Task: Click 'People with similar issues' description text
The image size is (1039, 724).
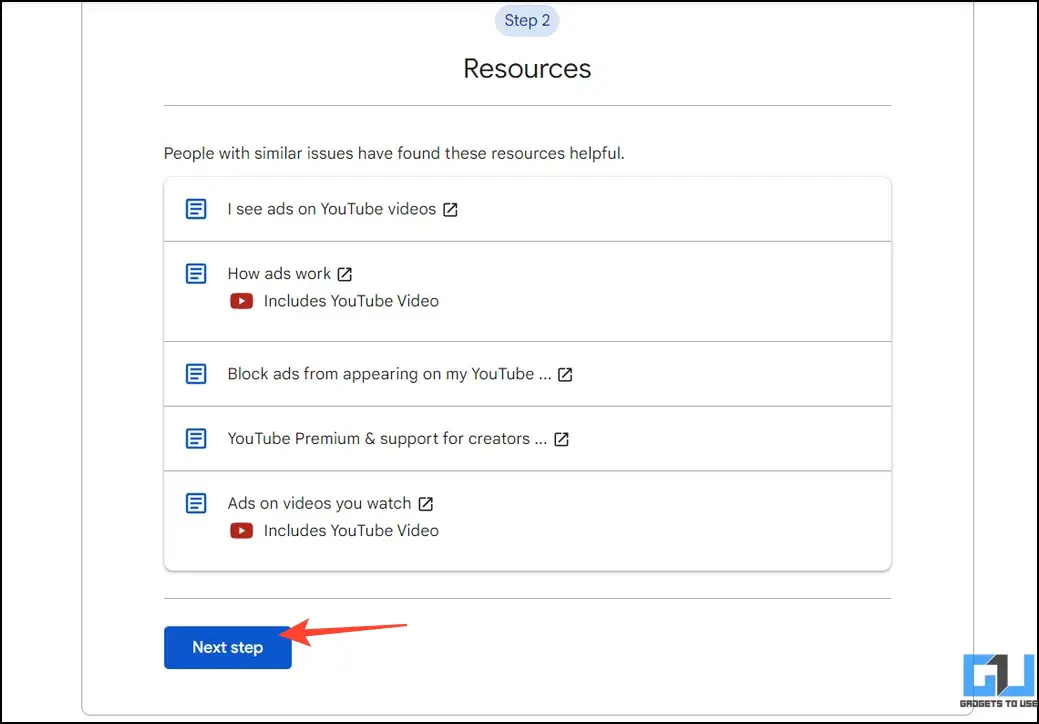Action: click(394, 154)
